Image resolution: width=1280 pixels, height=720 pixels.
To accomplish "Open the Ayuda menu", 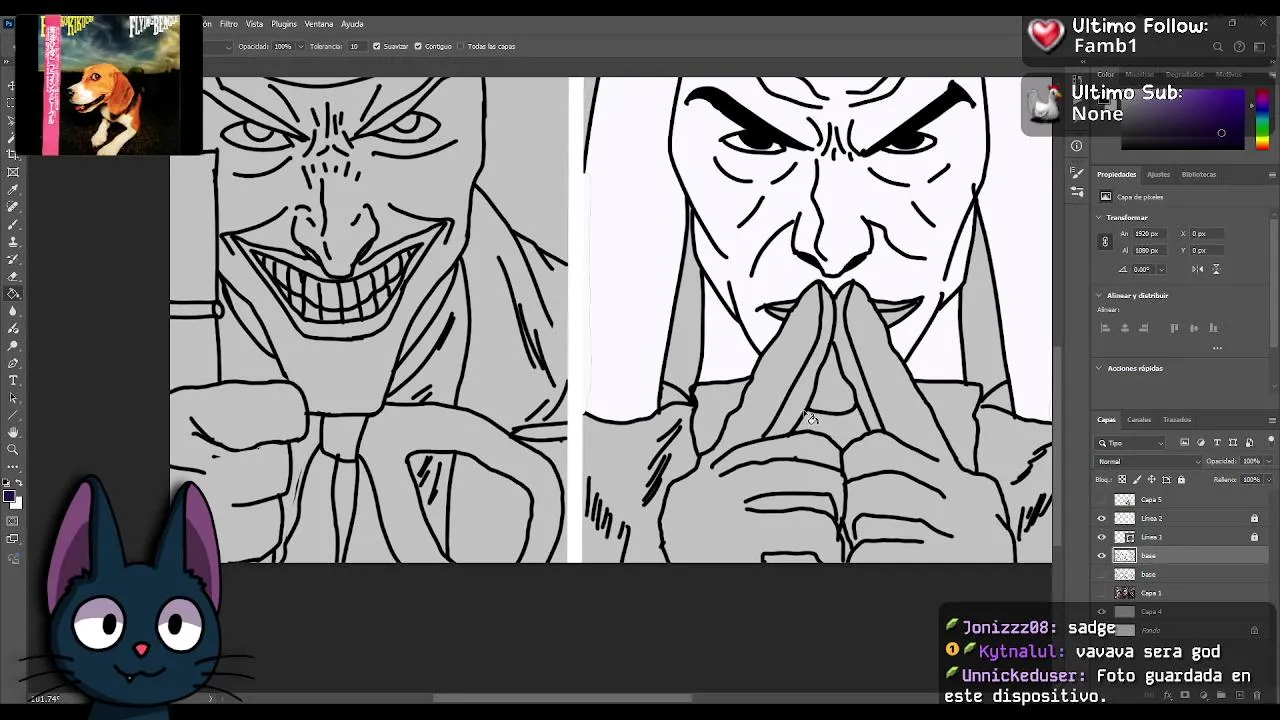I will (352, 24).
